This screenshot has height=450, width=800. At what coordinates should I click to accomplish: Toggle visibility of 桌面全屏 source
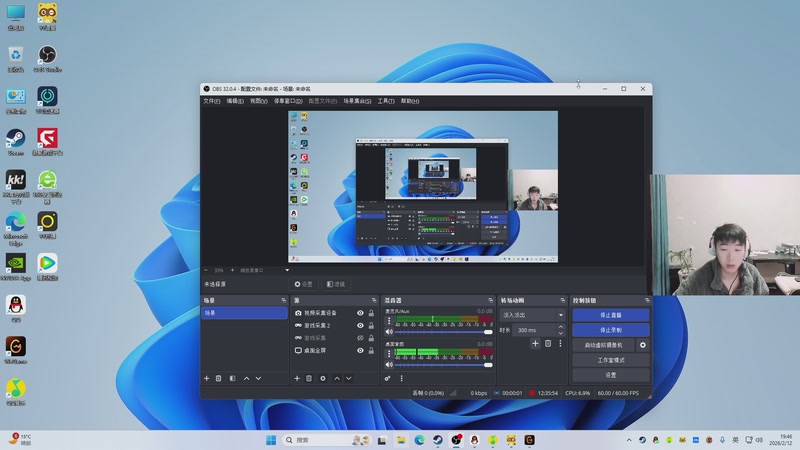[x=360, y=351]
